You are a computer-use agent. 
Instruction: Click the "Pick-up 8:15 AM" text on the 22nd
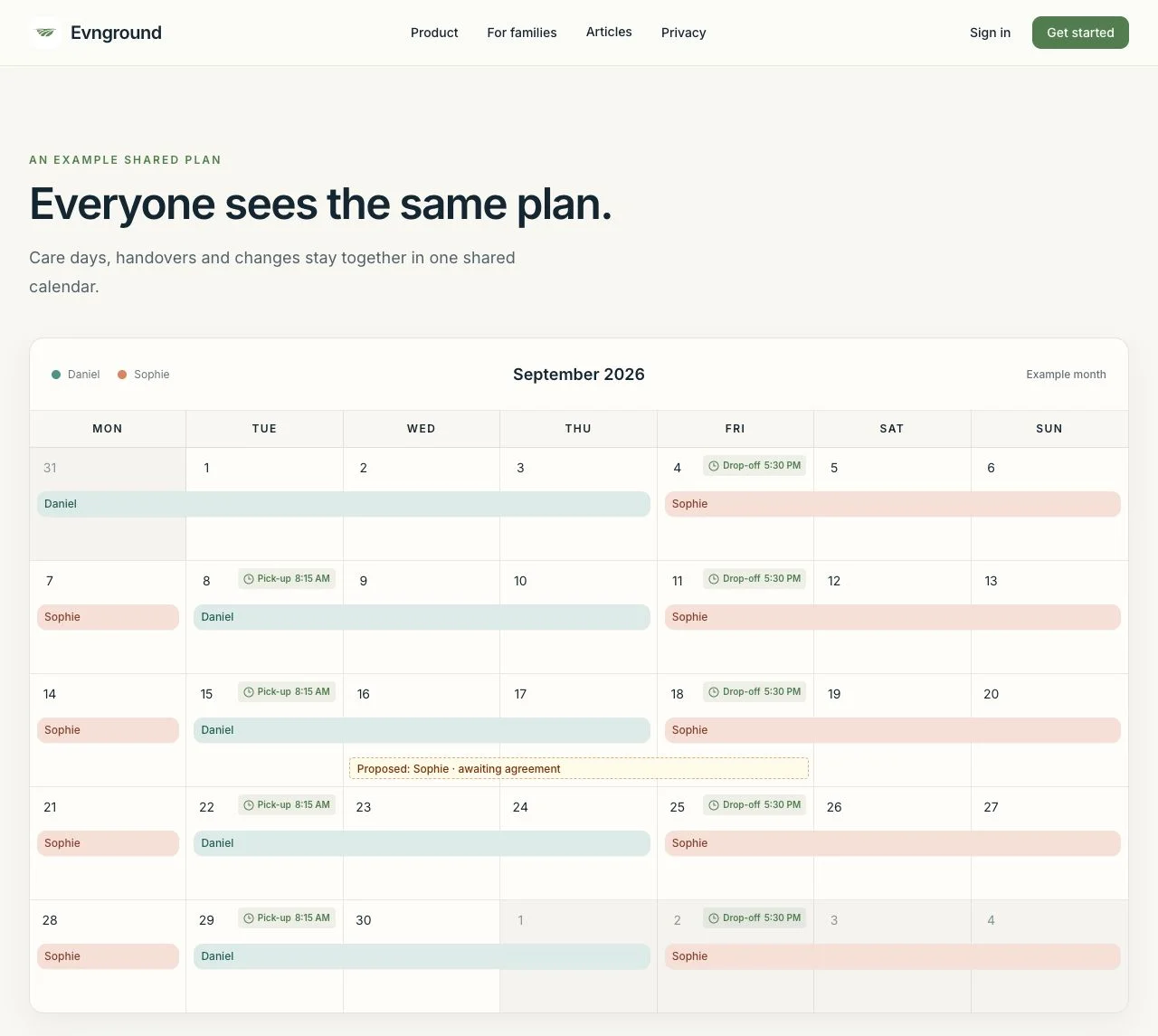pyautogui.click(x=294, y=805)
